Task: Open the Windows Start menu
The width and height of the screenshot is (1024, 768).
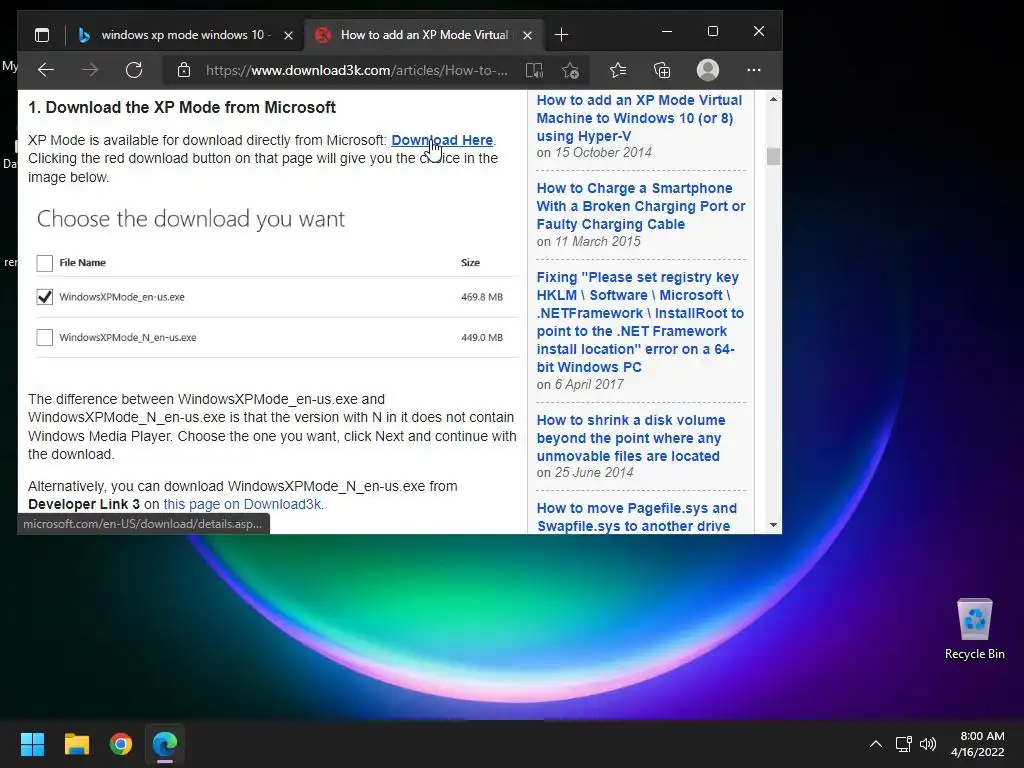Action: point(32,744)
